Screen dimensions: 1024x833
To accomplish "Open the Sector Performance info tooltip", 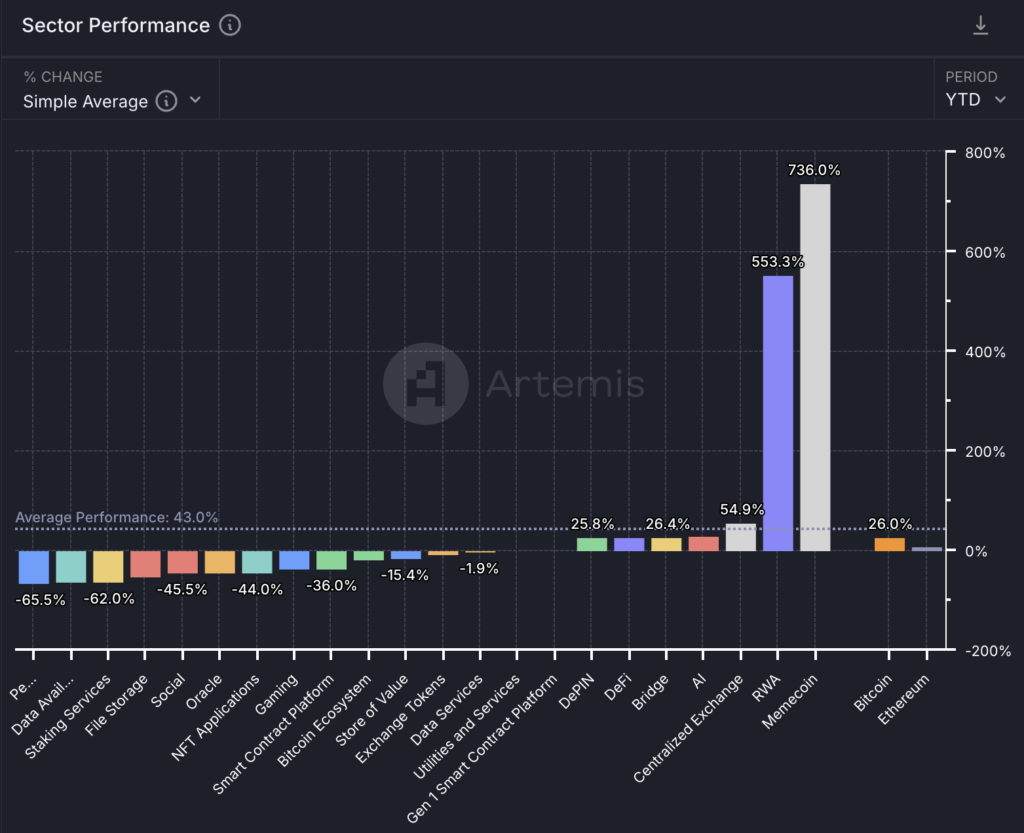I will tap(229, 26).
